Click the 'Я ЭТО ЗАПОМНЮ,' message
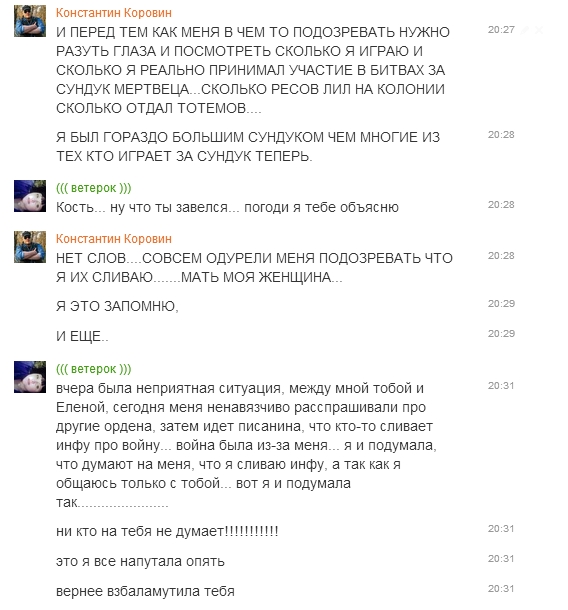Viewport: 568px width, 610px height. click(117, 307)
